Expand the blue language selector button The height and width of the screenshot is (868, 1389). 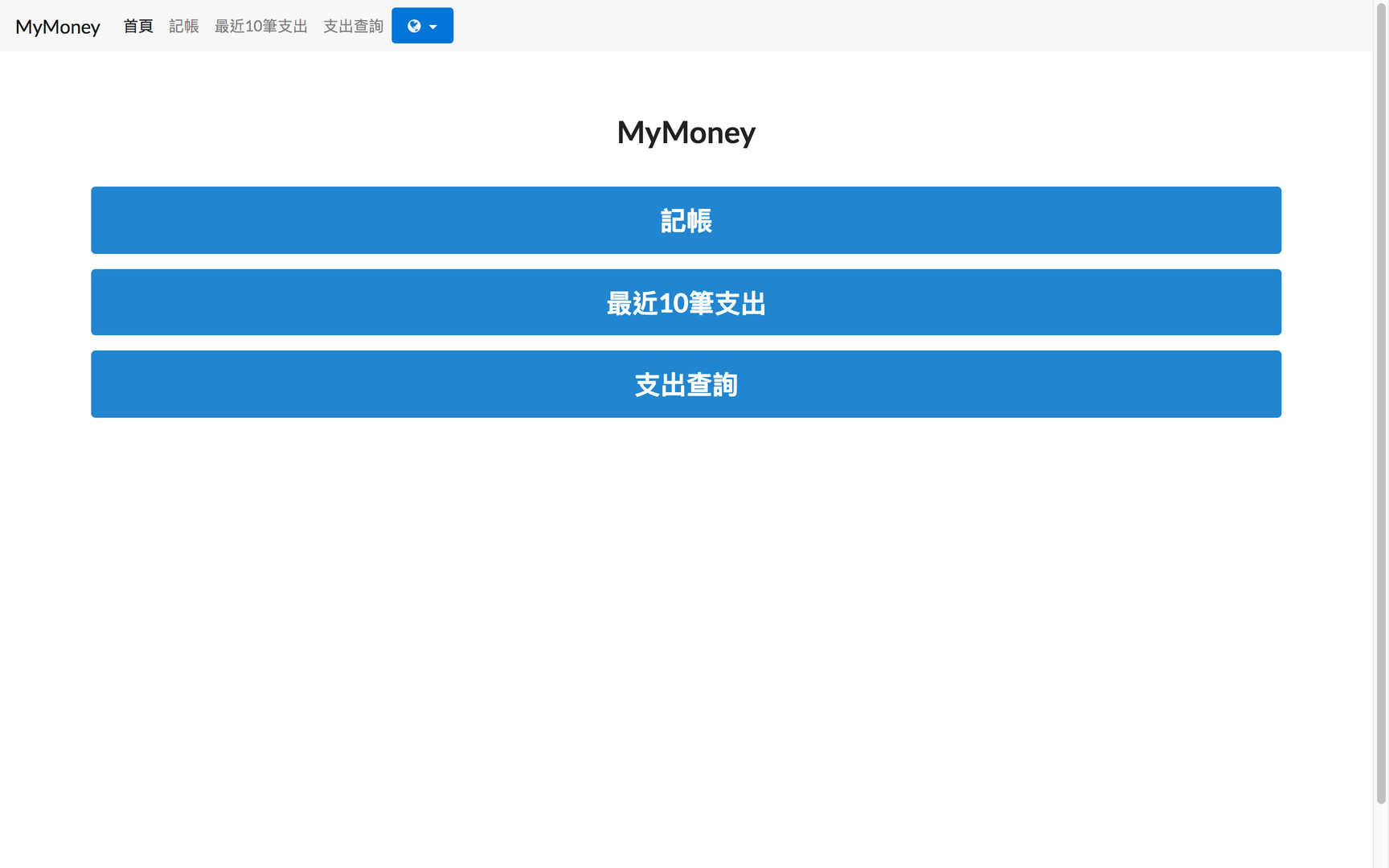423,26
